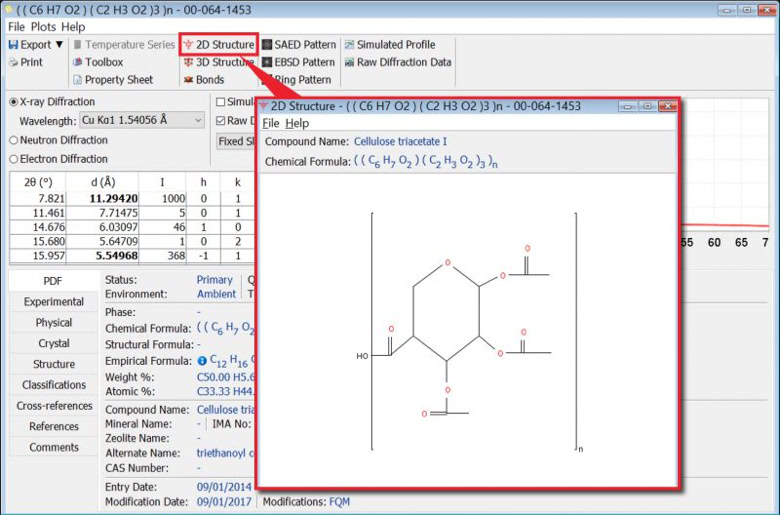This screenshot has width=780, height=515.
Task: Open Raw Diffraction Data
Action: 396,62
